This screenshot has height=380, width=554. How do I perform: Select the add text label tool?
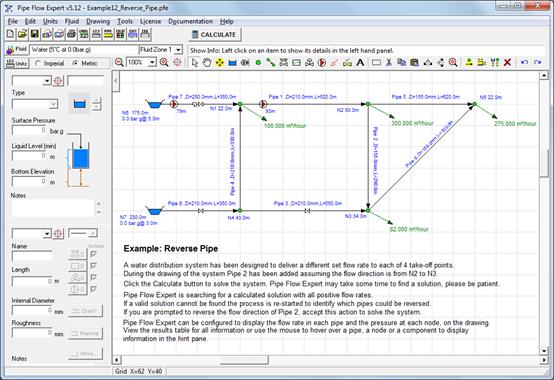pyautogui.click(x=360, y=63)
